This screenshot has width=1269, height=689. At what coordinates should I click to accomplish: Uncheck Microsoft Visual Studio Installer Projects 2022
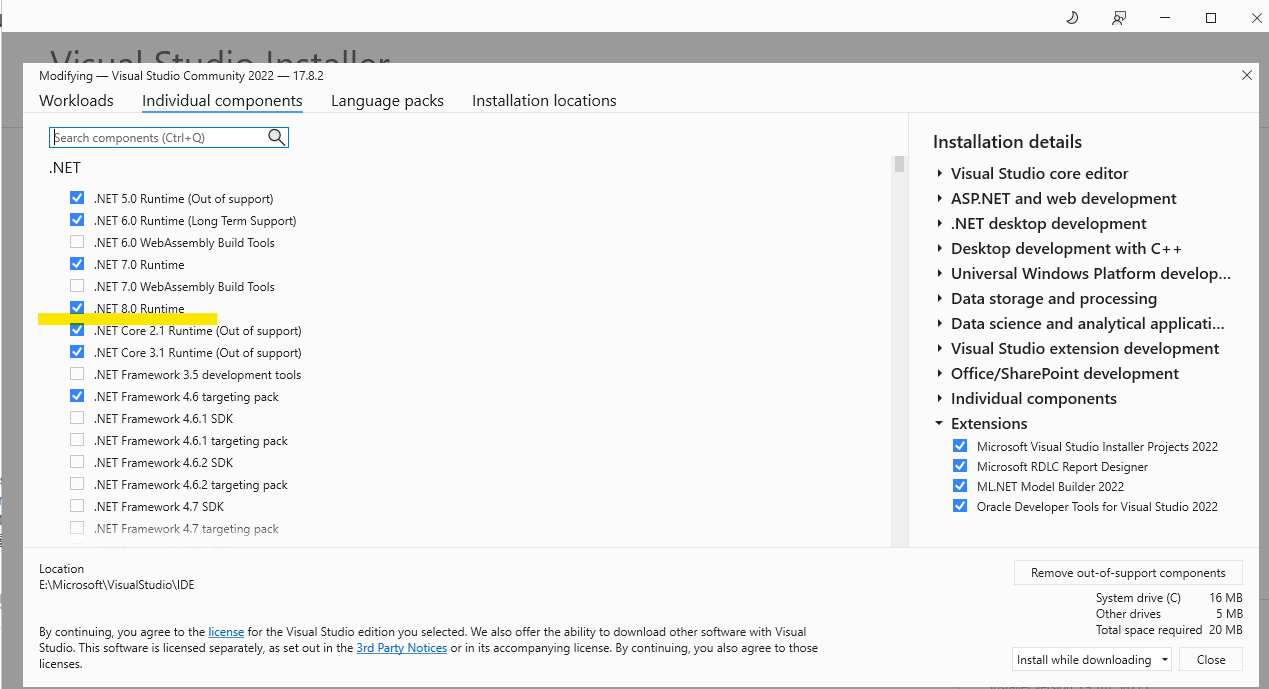(x=960, y=446)
